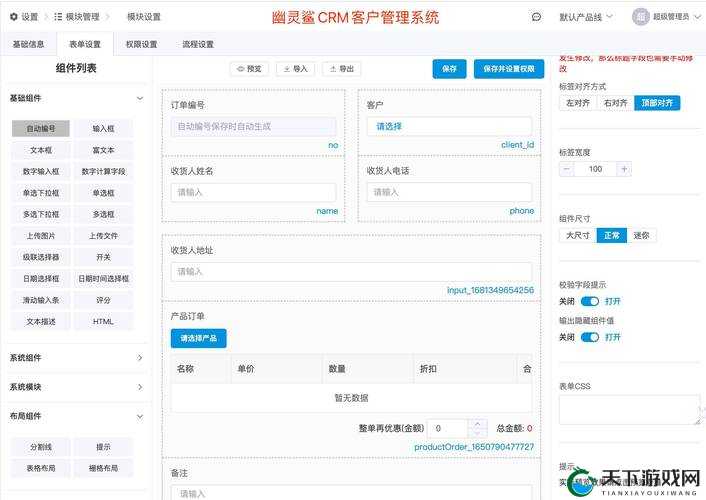Select the 文本框 component
Screen dimensions: 706x500
[x=41, y=150]
